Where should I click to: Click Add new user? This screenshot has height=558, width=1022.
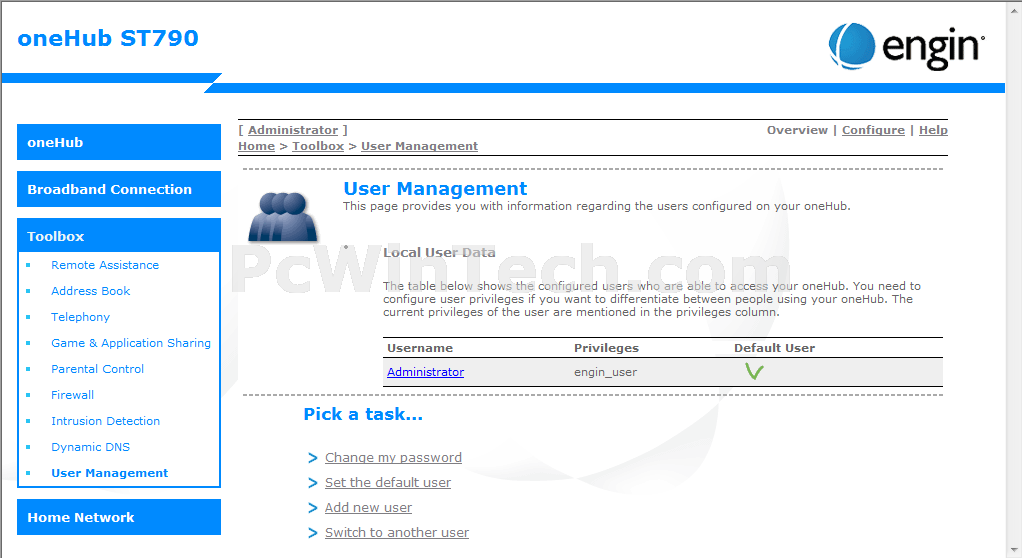point(368,507)
